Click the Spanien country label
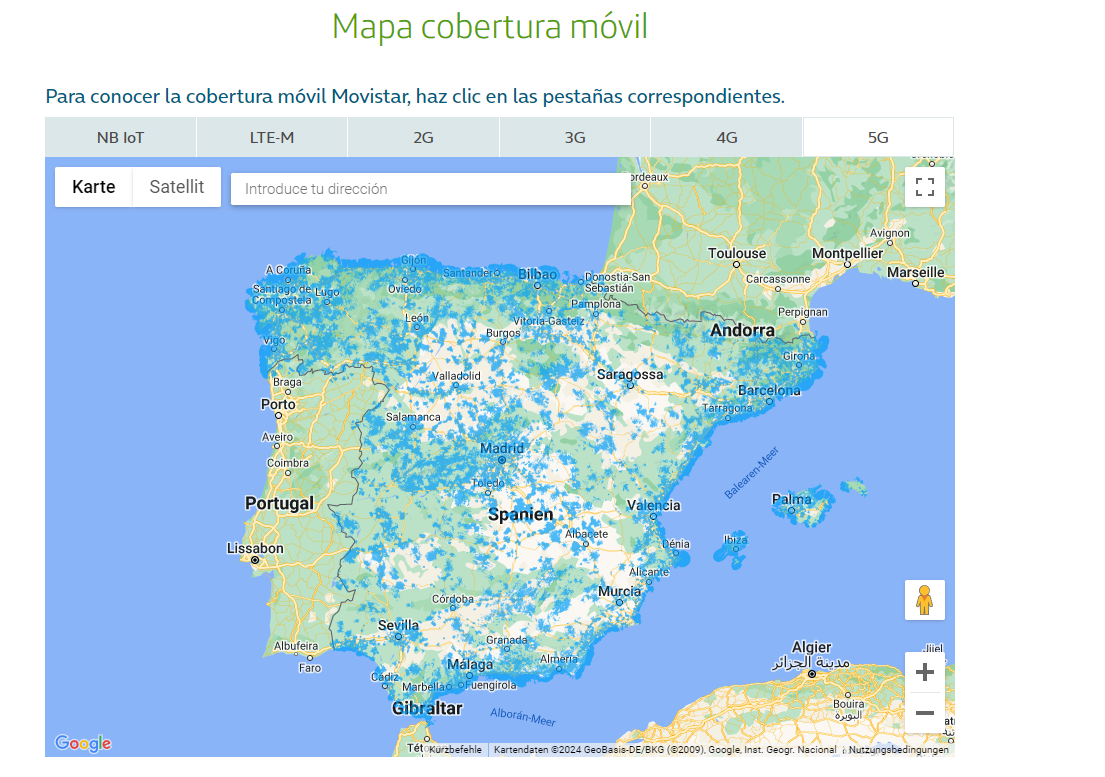 521,514
